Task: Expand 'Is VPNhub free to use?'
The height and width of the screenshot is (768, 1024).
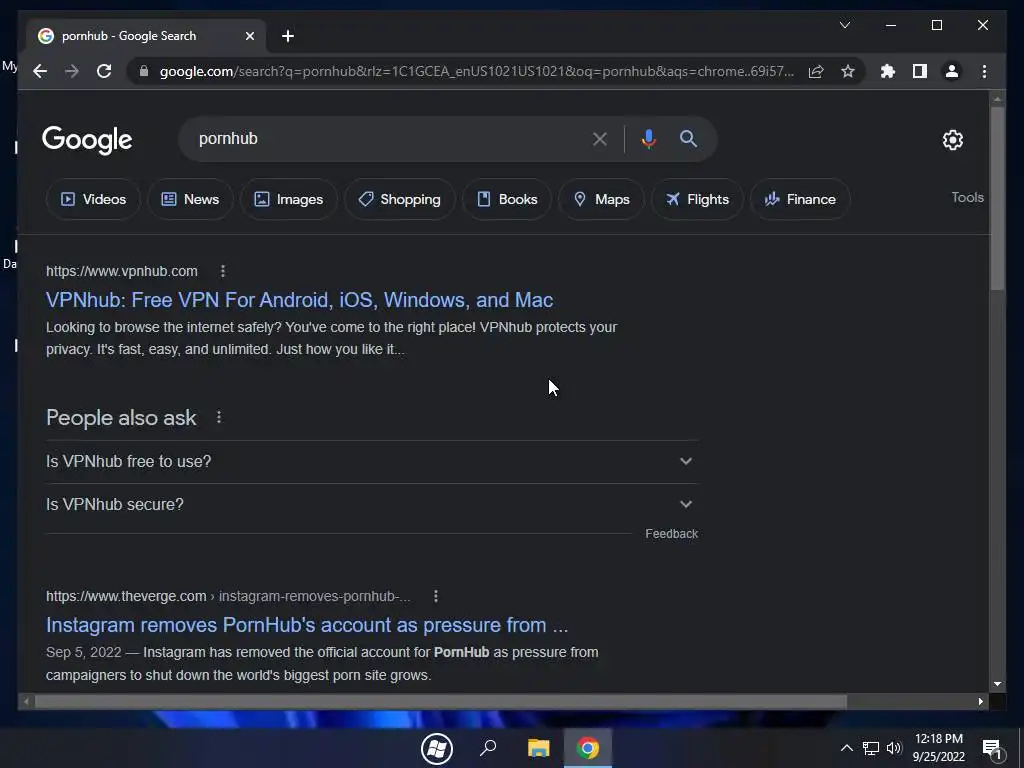Action: pyautogui.click(x=372, y=461)
